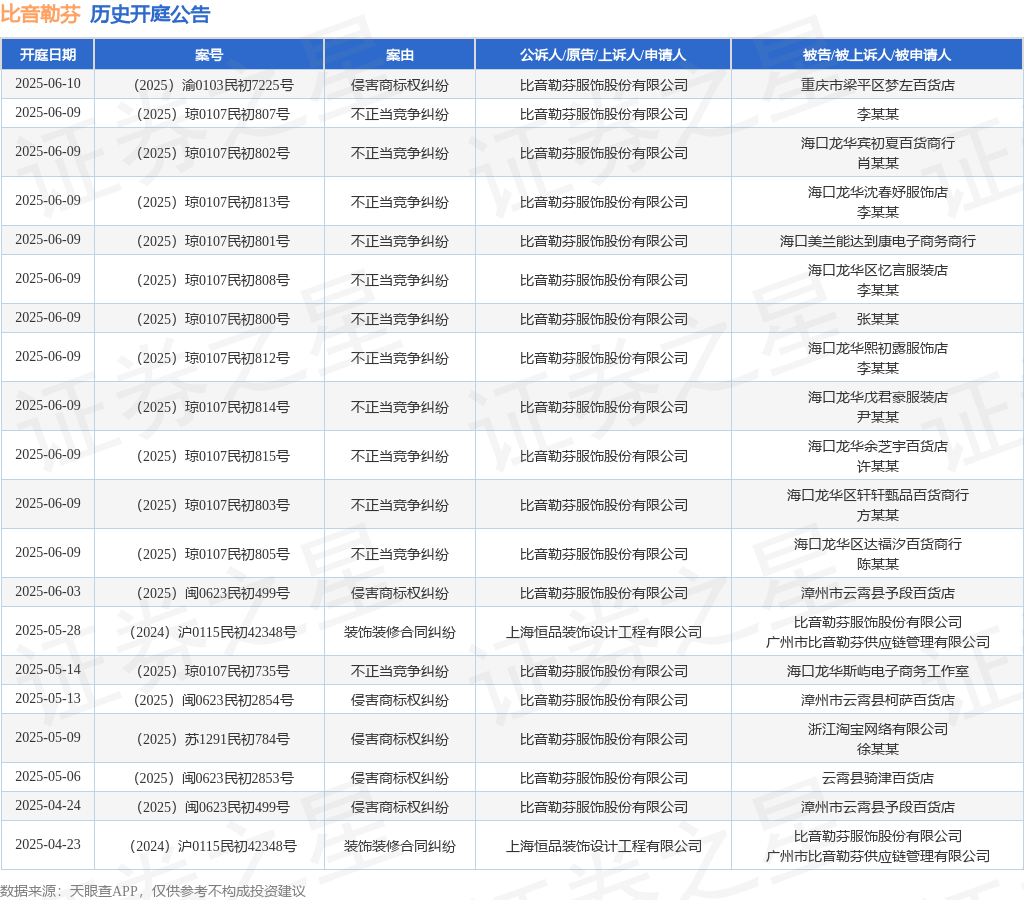This screenshot has height=900, width=1024.
Task: Click case number (2025)闽0623民初2853号
Action: click(214, 778)
